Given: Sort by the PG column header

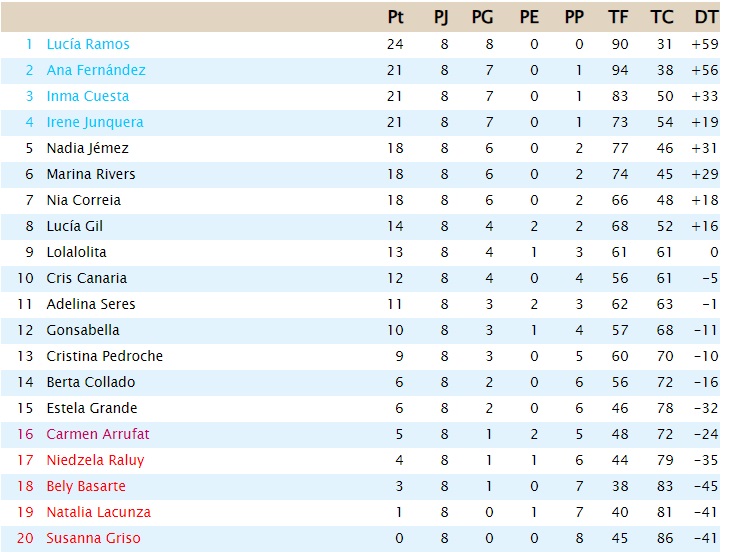Looking at the screenshot, I should click(x=482, y=17).
